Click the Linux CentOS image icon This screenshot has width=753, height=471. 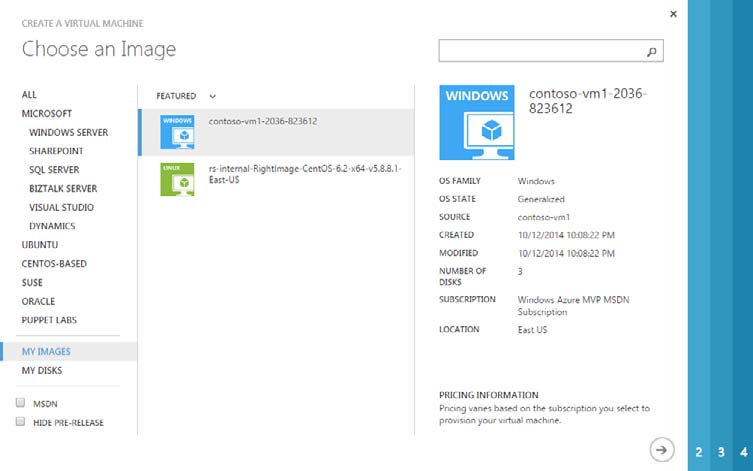pyautogui.click(x=177, y=179)
